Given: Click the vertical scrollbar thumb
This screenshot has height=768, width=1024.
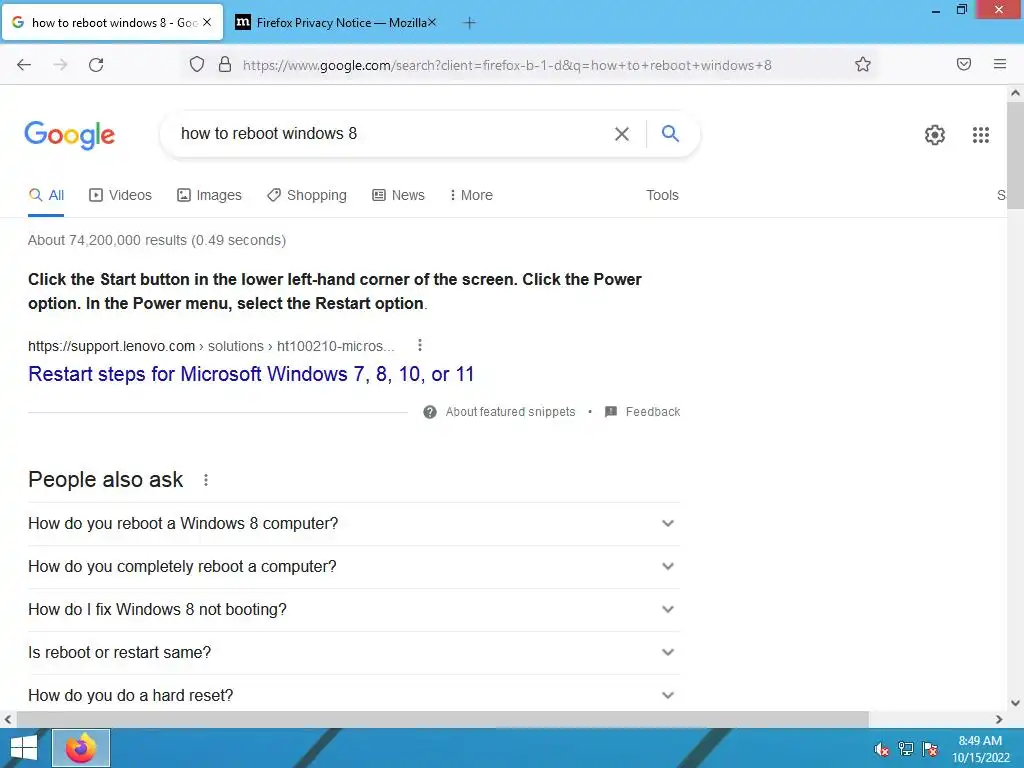Looking at the screenshot, I should (1015, 155).
